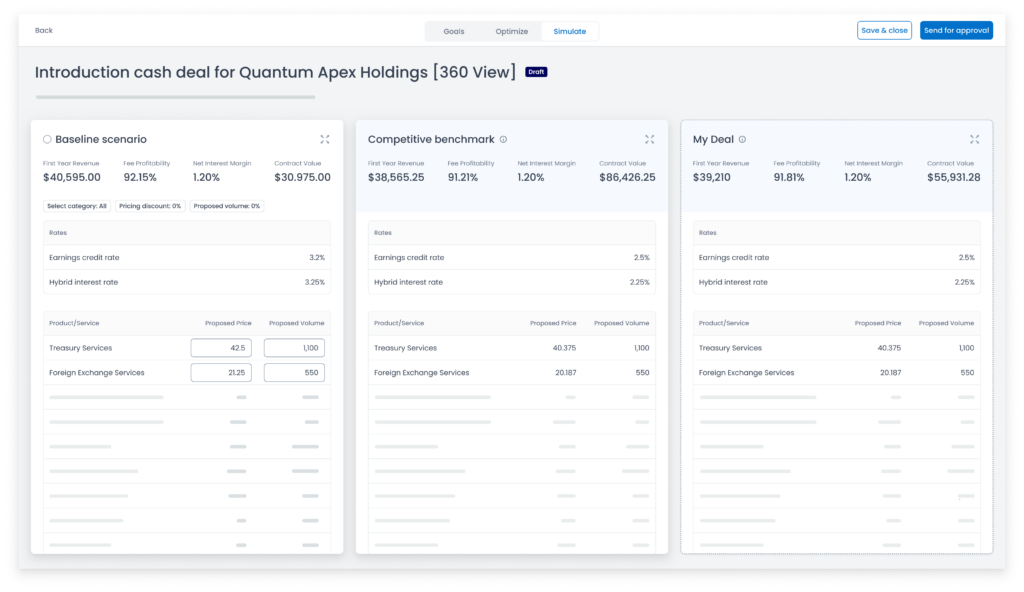The width and height of the screenshot is (1024, 592).
Task: Click Send for approval button
Action: pos(956,31)
